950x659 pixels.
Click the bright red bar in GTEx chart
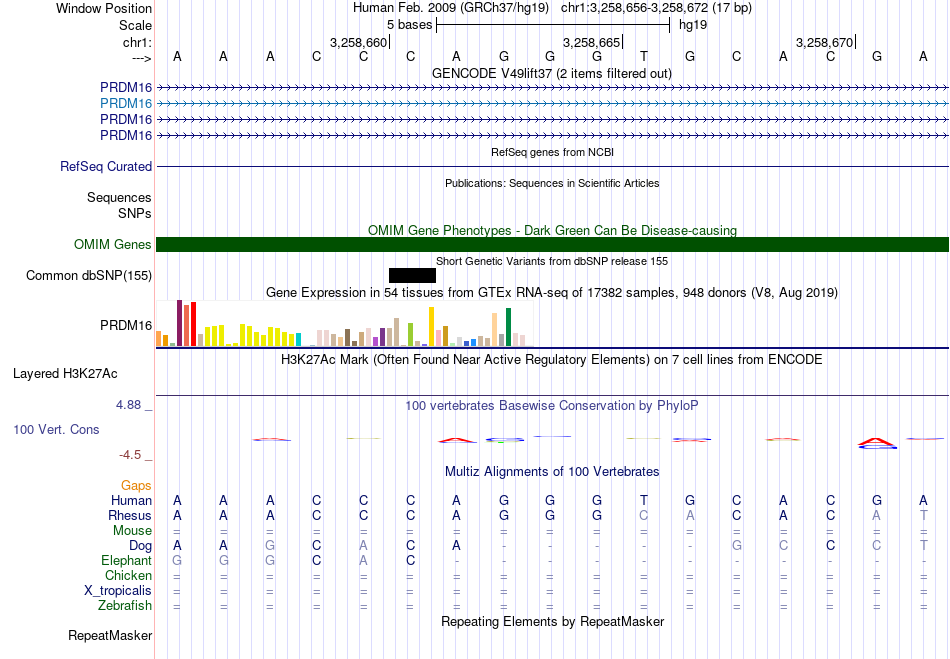click(193, 324)
